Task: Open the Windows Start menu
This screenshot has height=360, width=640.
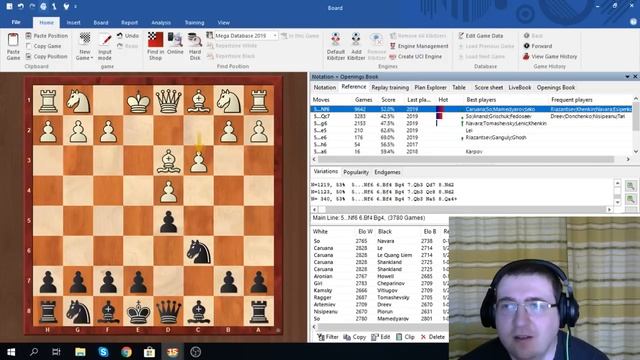Action: pyautogui.click(x=11, y=351)
